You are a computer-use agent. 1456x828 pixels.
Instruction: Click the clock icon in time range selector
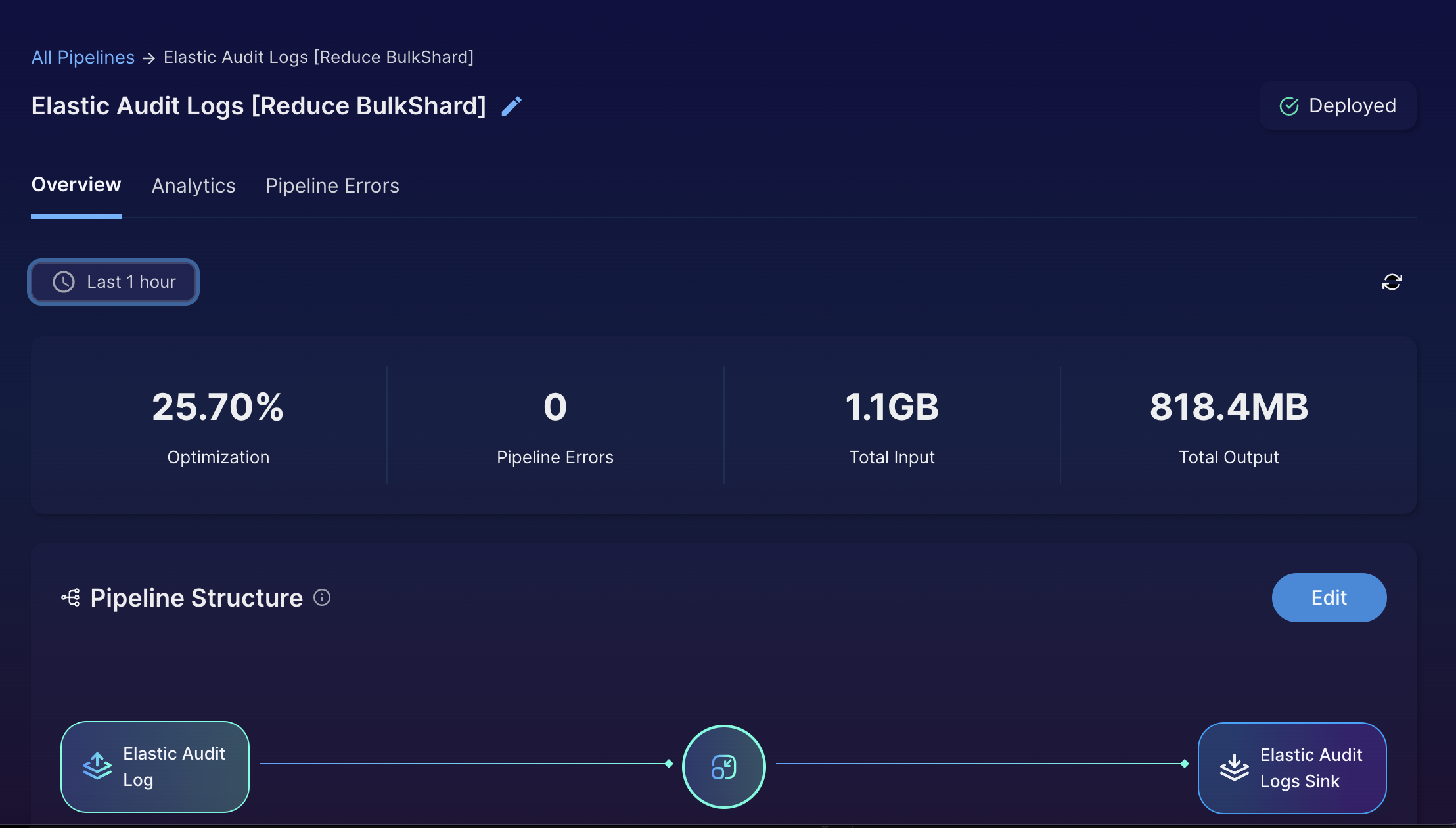[64, 282]
